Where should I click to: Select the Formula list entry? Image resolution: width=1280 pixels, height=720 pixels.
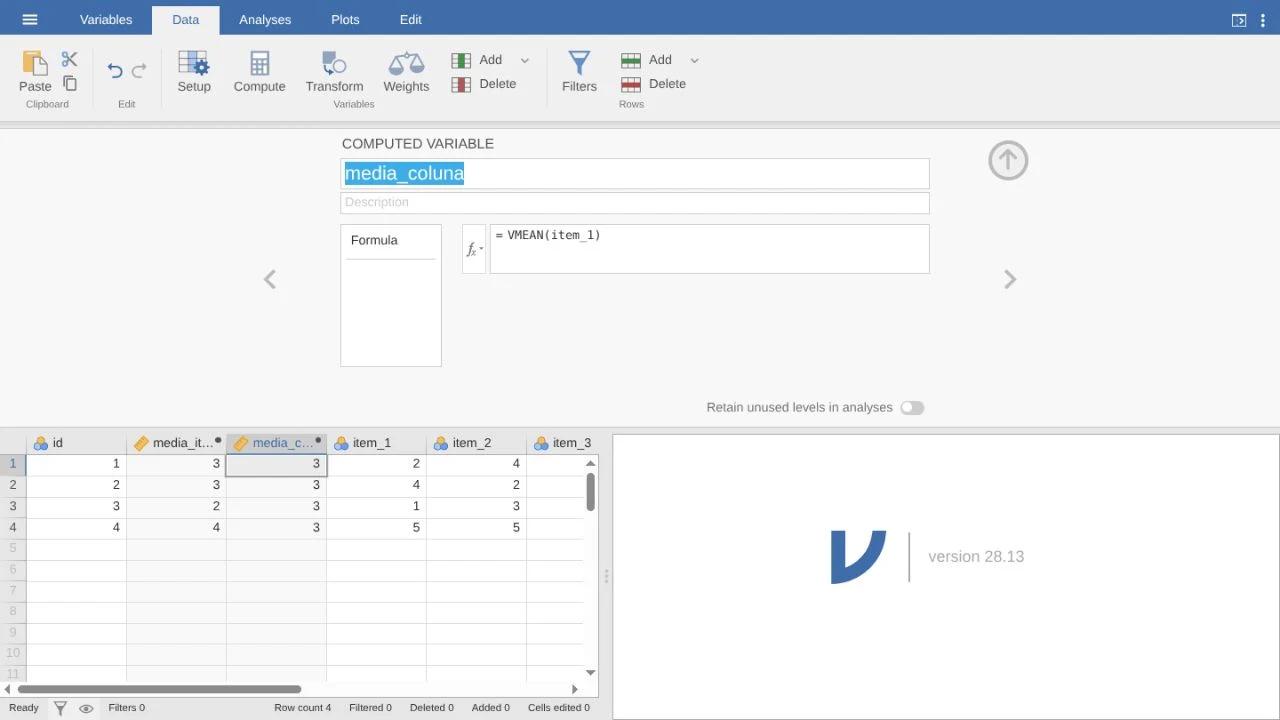click(x=391, y=241)
